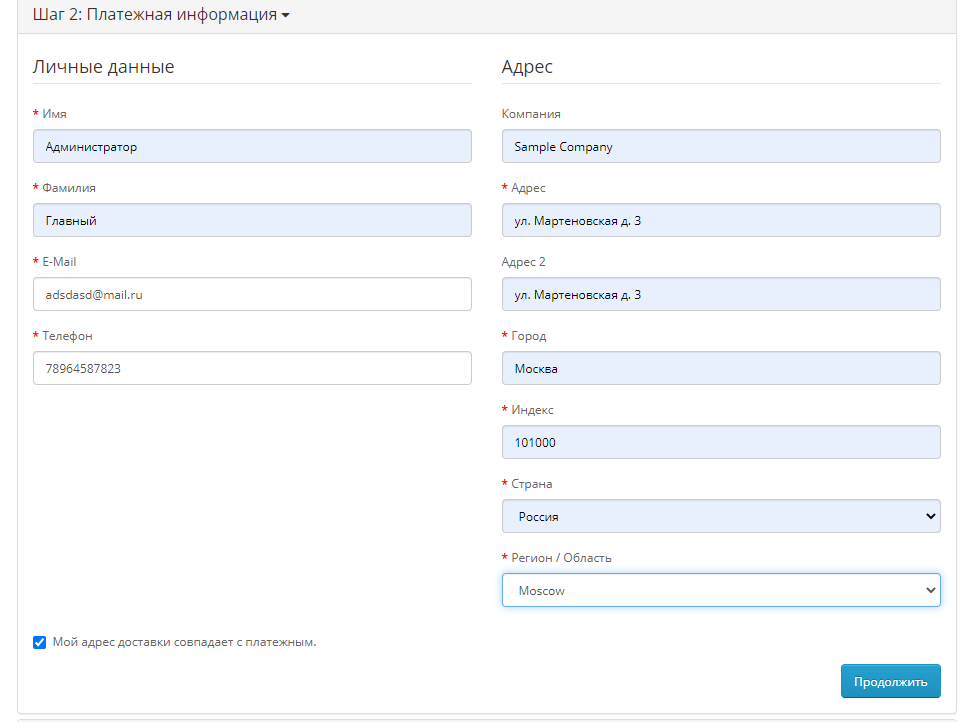Click the Телефон input field
The image size is (963, 722).
(252, 368)
